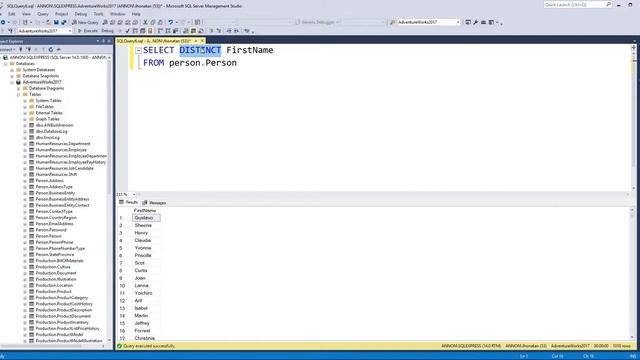Click the Undo icon in toolbar

point(171,22)
